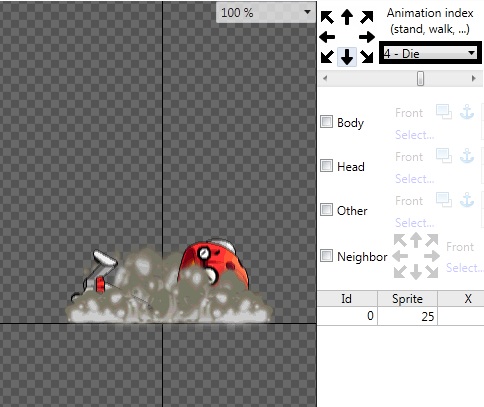This screenshot has height=407, width=484.
Task: Enable the Body checkbox
Action: [326, 122]
